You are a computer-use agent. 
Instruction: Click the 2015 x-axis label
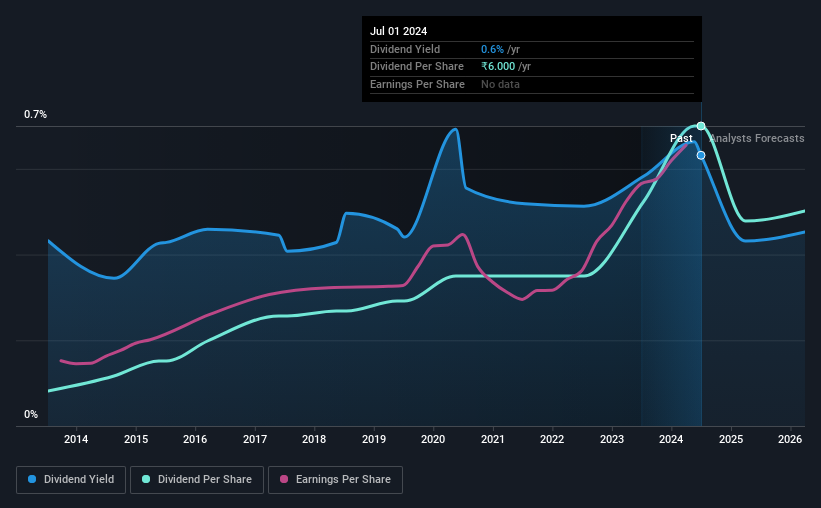pyautogui.click(x=136, y=439)
